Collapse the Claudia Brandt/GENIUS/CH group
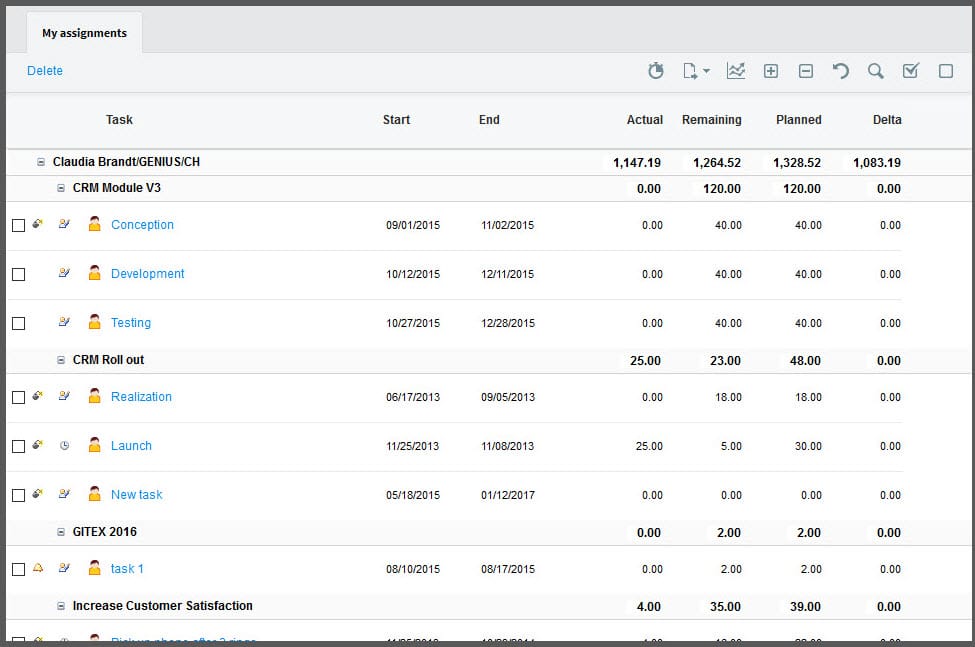This screenshot has height=647, width=975. coord(41,162)
